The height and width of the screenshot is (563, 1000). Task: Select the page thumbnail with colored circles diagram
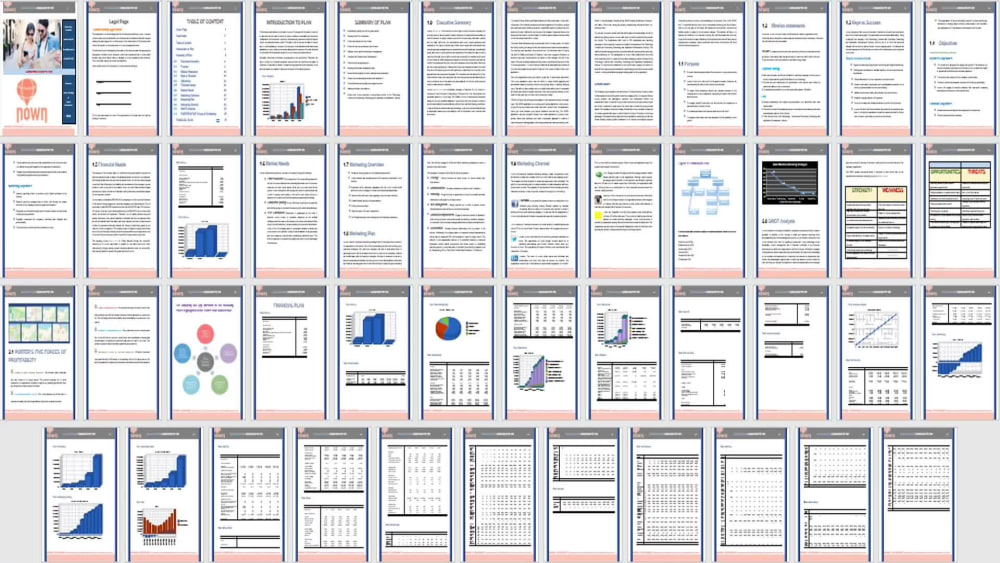pyautogui.click(x=206, y=353)
